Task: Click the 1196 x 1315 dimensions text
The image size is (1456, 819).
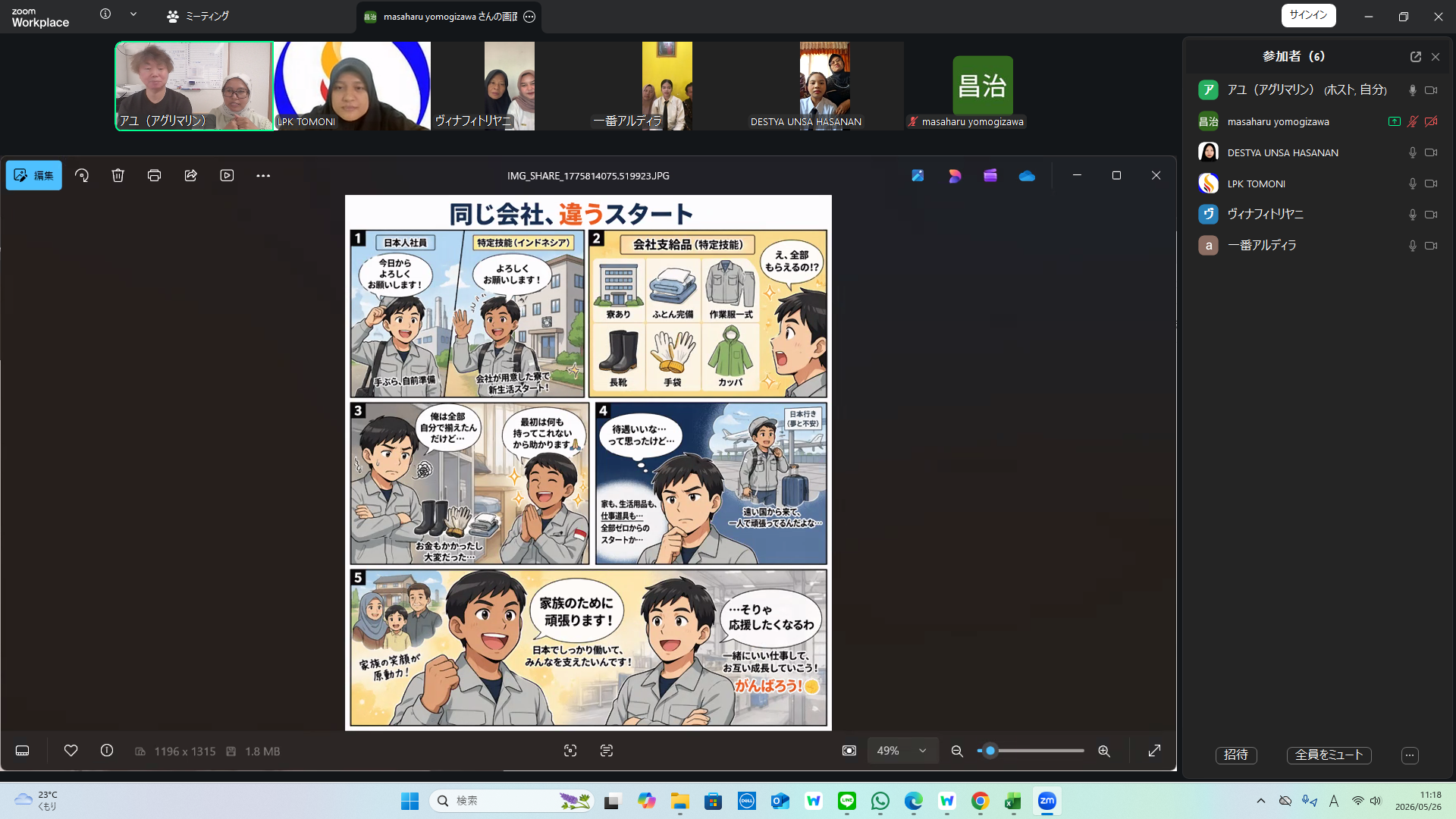Action: [184, 752]
